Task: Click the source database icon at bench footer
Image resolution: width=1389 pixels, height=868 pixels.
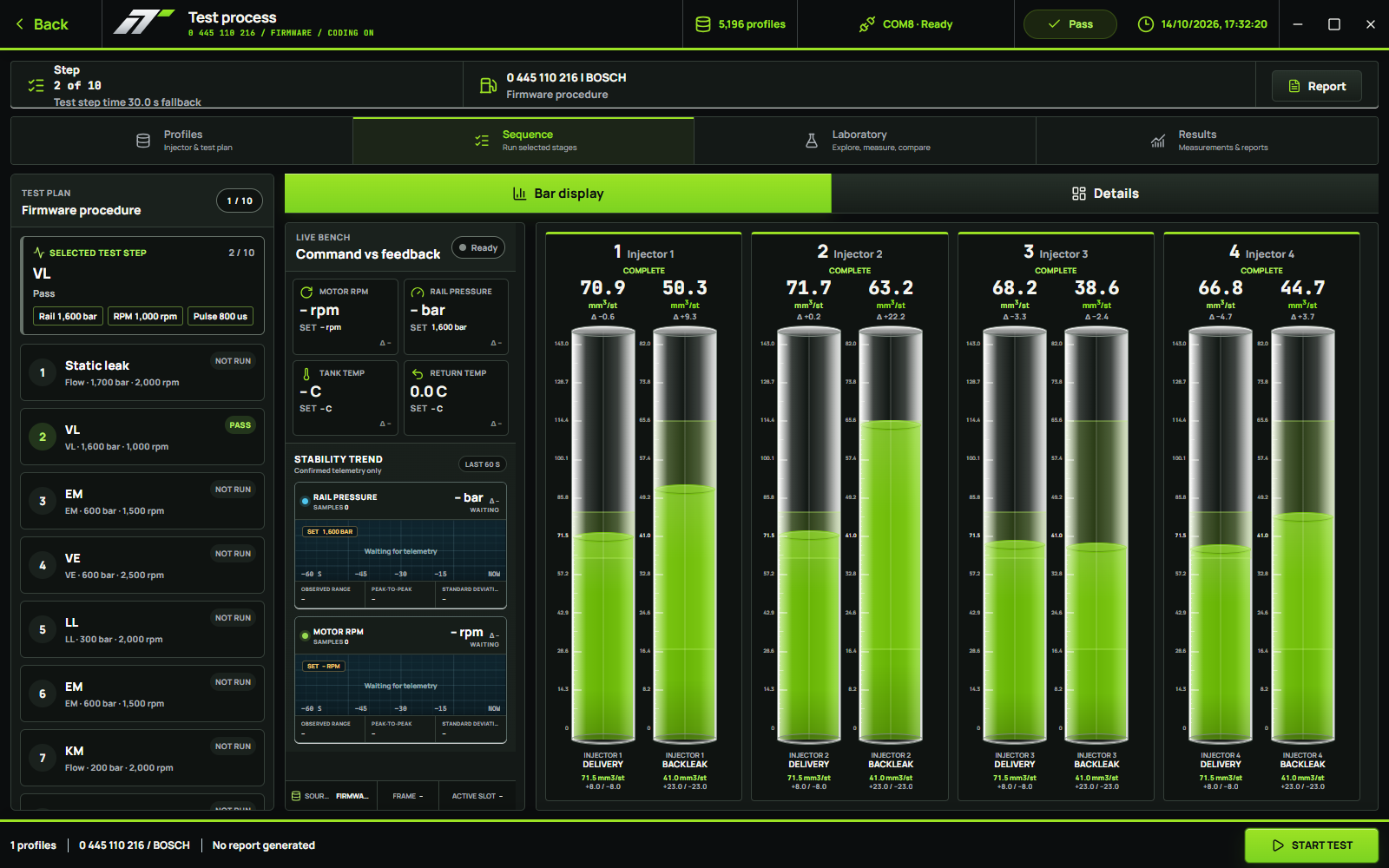Action: coord(296,796)
